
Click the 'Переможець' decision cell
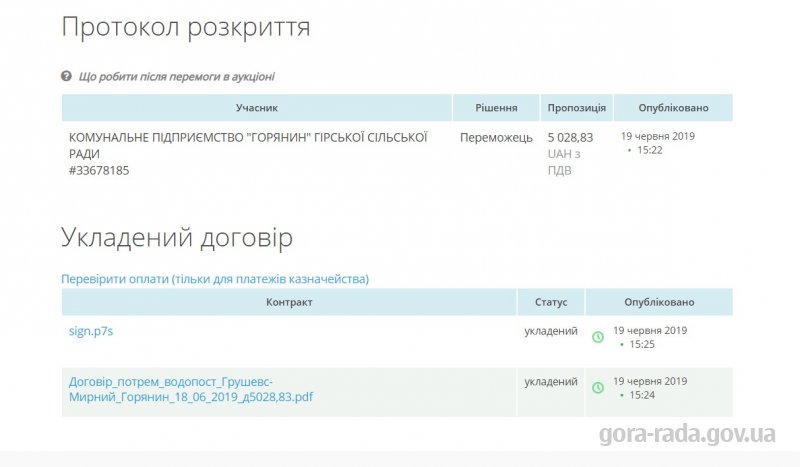pyautogui.click(x=496, y=137)
